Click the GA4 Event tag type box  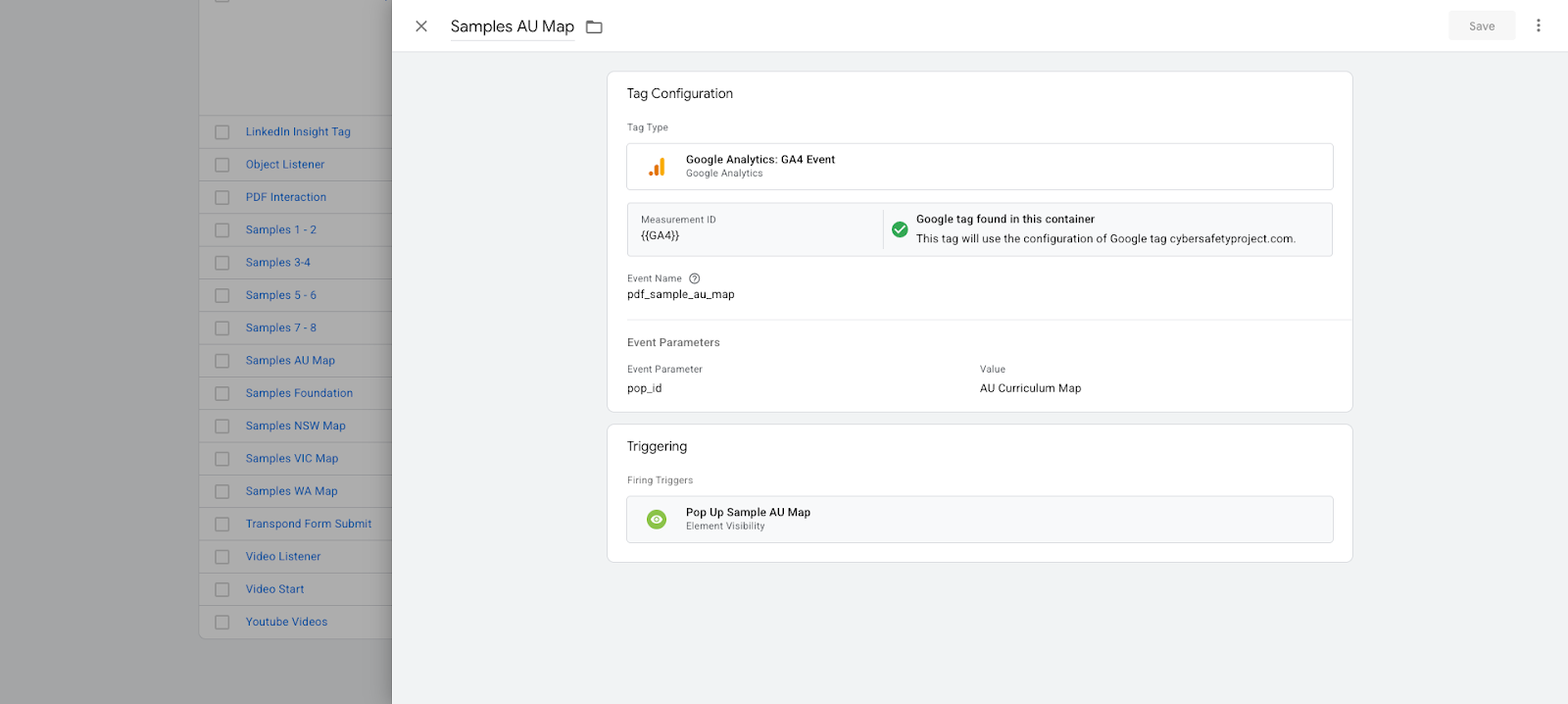(979, 167)
